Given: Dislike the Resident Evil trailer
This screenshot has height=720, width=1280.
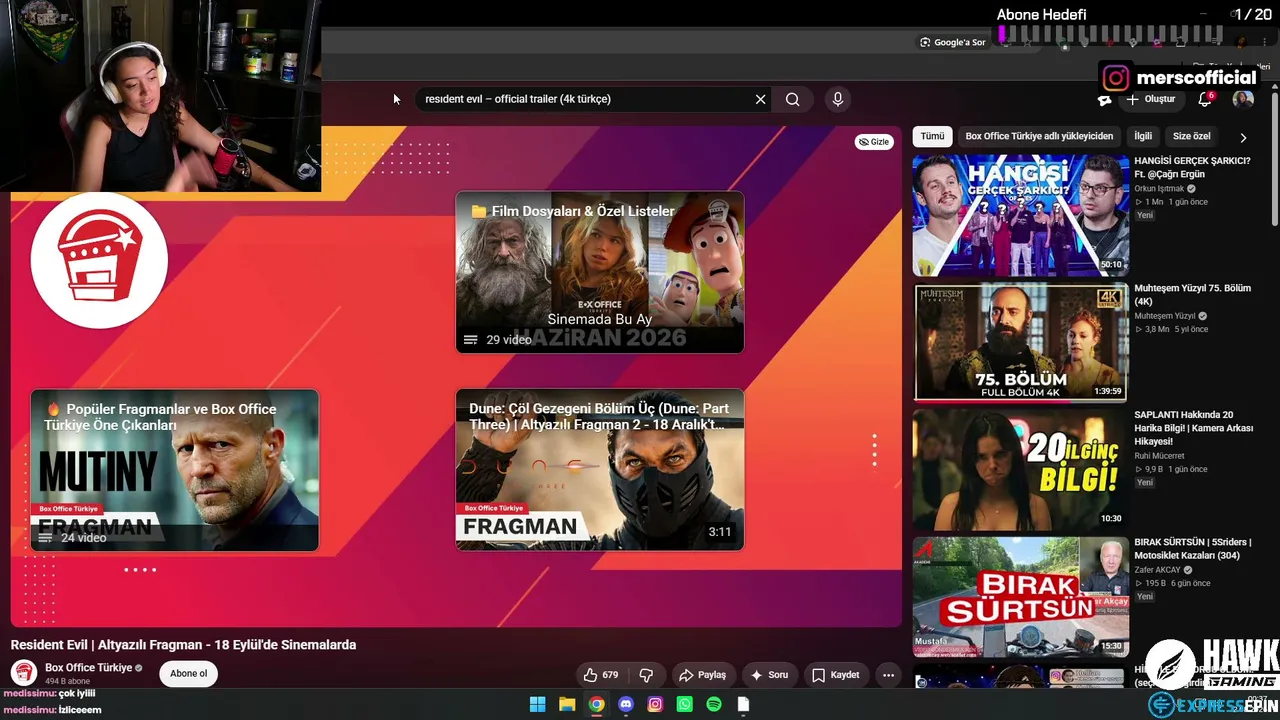Looking at the screenshot, I should (646, 675).
